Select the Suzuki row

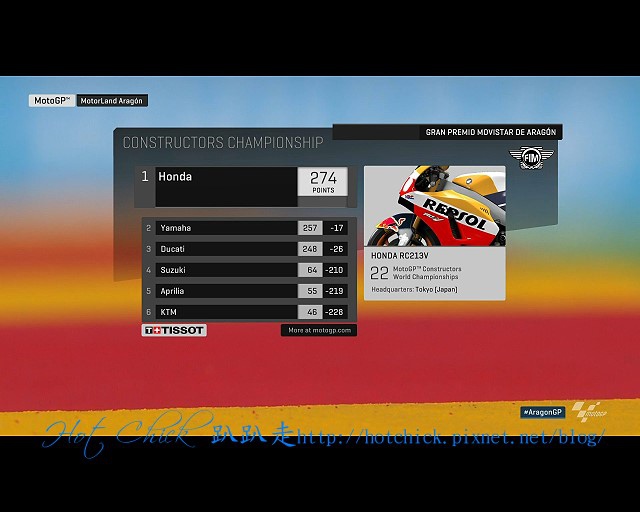[x=247, y=270]
